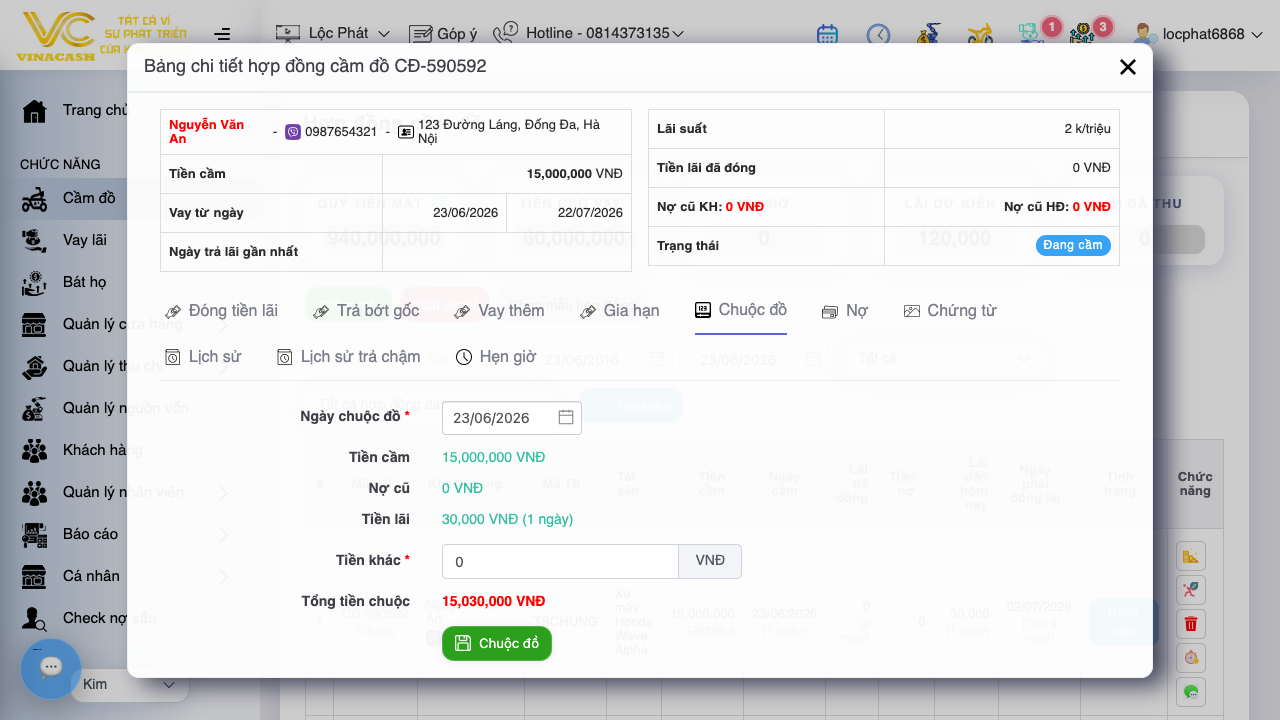Viewport: 1280px width, 720px height.
Task: Switch to the Đóng tiền lãi tab
Action: (x=222, y=311)
